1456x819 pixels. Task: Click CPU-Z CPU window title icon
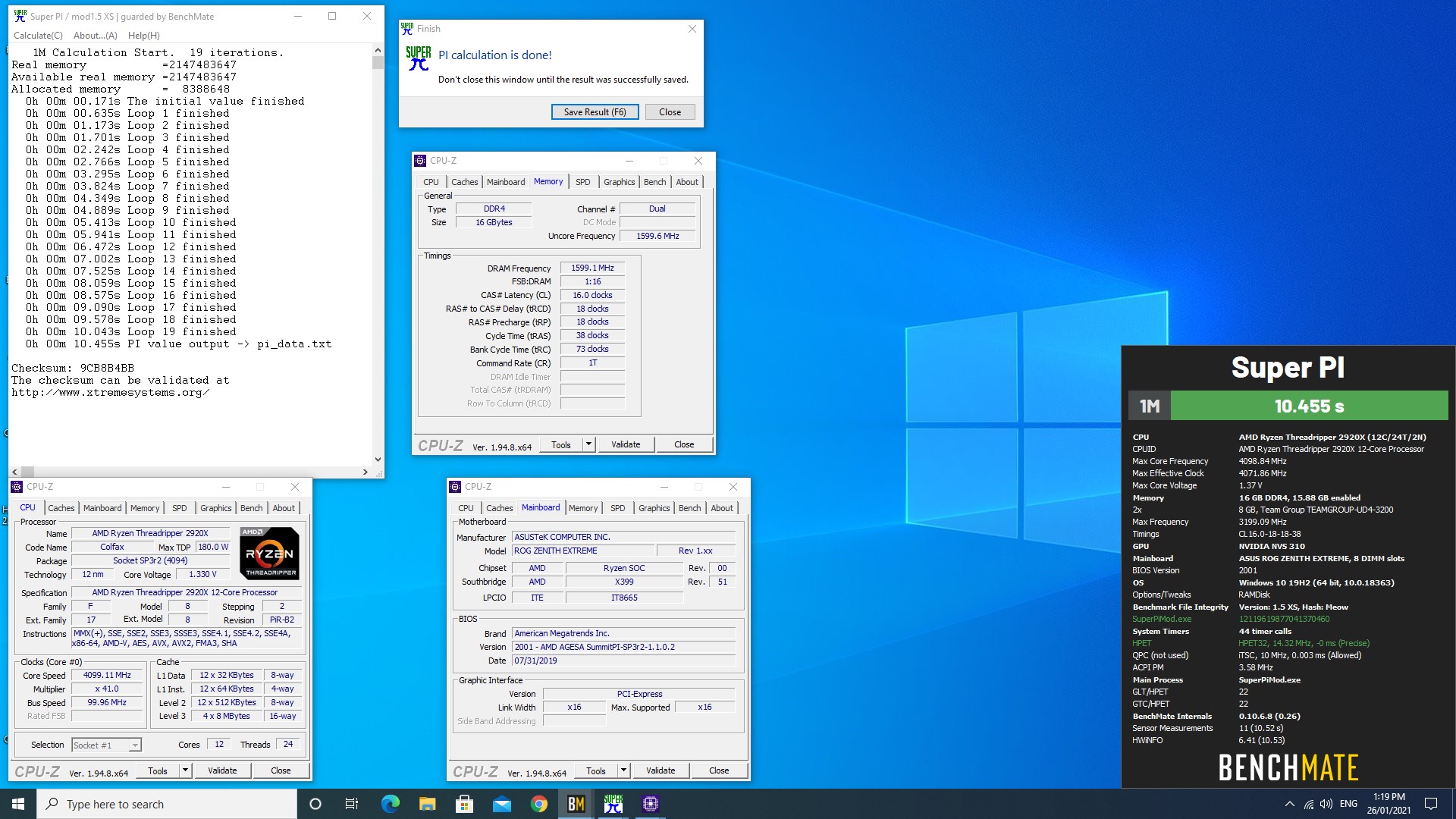17,487
